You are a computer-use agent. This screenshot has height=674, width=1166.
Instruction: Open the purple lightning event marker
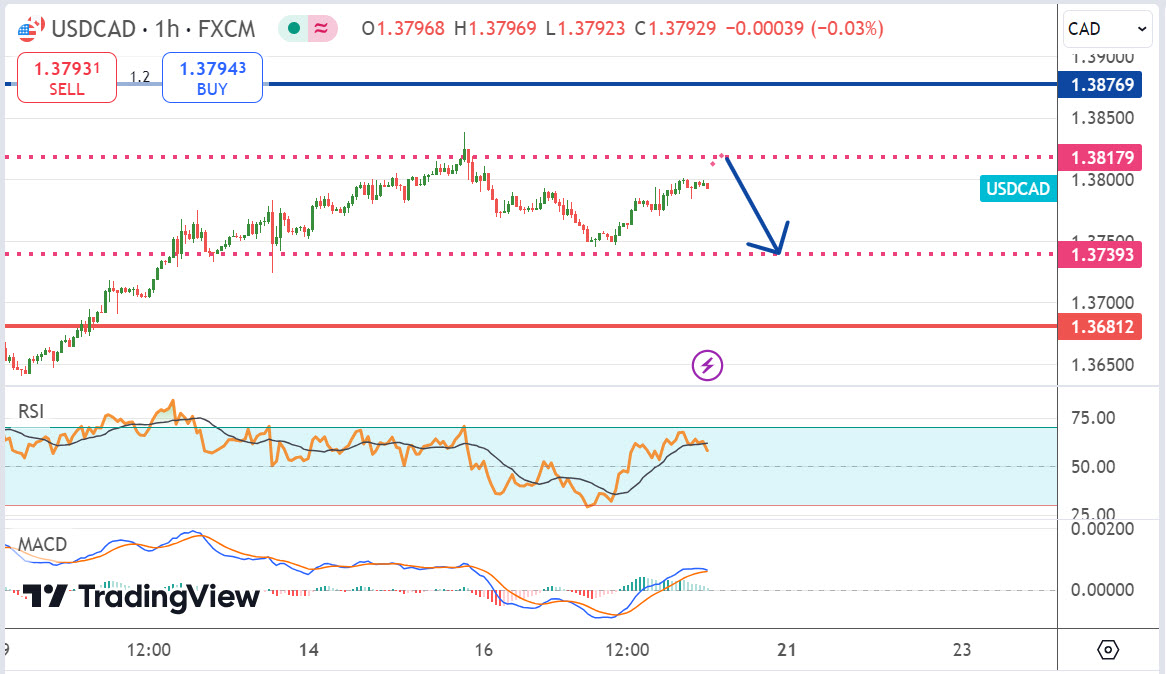coord(707,365)
